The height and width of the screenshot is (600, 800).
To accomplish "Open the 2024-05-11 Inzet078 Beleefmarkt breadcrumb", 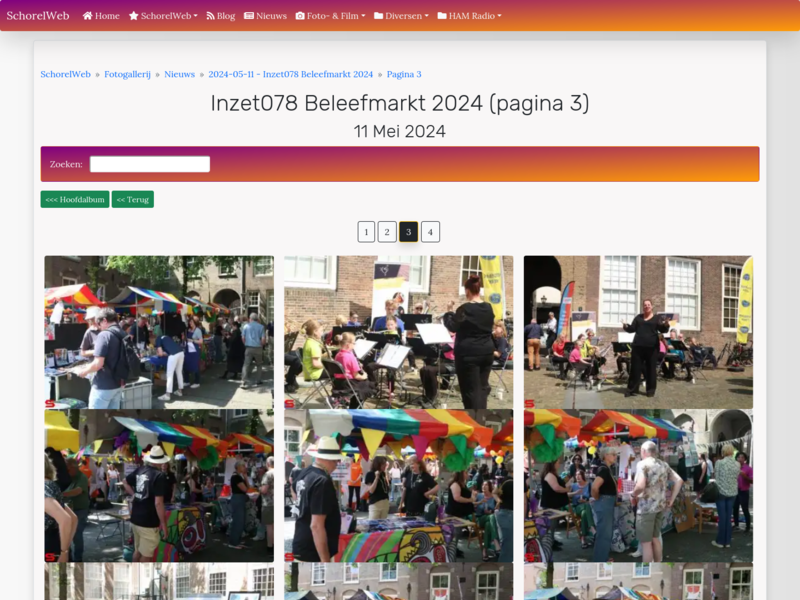I will click(x=291, y=74).
